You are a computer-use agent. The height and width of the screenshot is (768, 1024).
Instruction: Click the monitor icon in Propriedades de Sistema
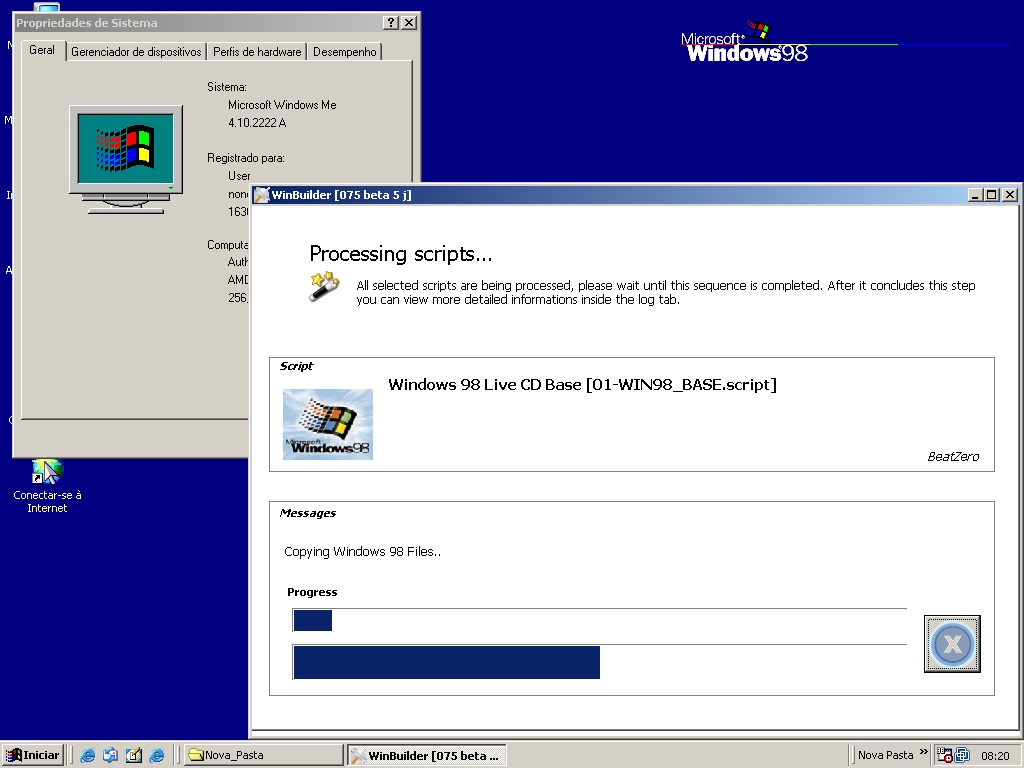tap(124, 150)
